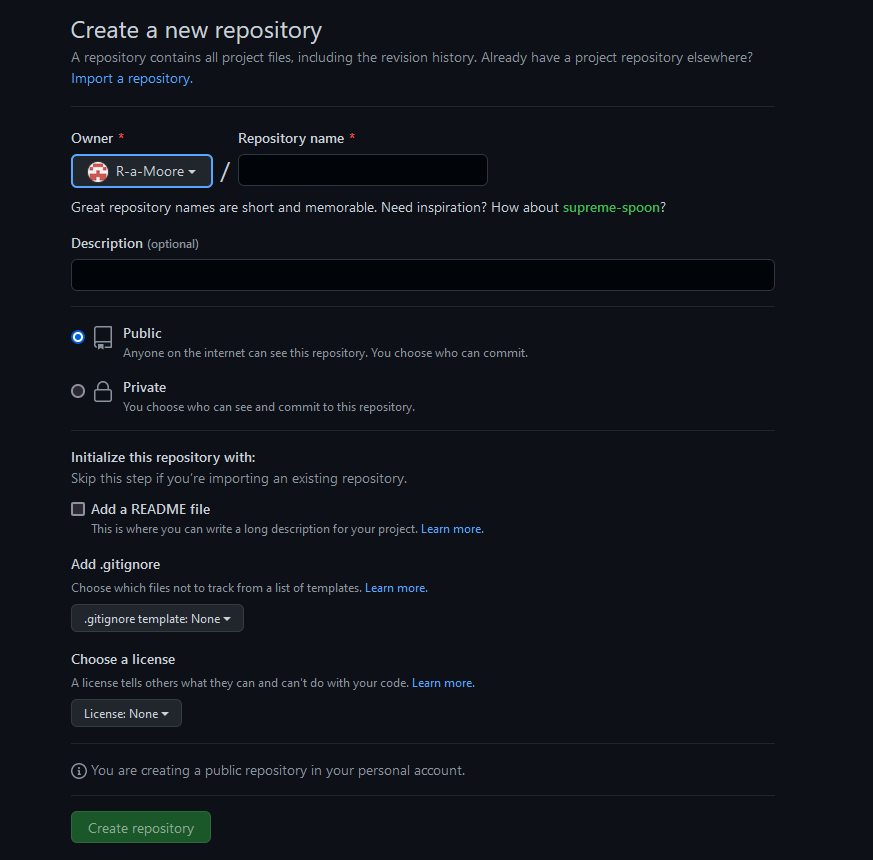Open the Import a repository link
The height and width of the screenshot is (860, 873).
[129, 78]
